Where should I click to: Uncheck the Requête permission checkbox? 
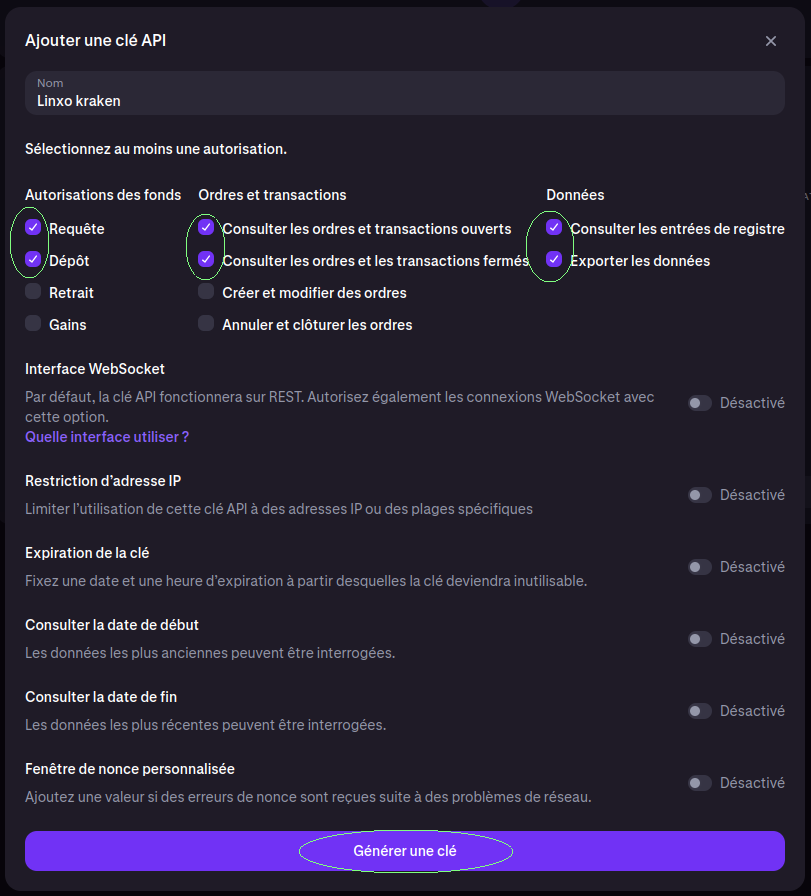33,227
